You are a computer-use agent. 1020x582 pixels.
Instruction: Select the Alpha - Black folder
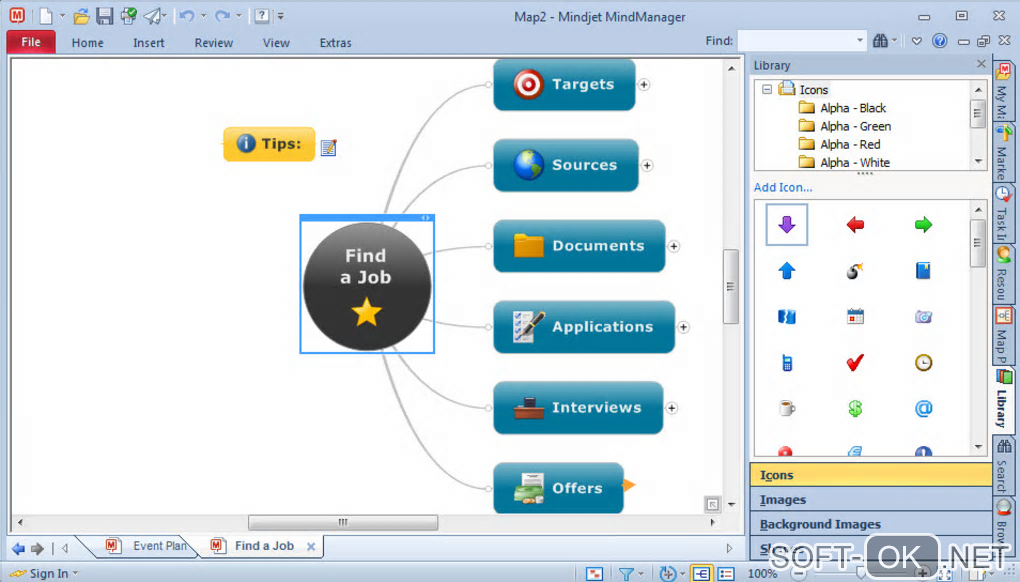click(x=842, y=108)
